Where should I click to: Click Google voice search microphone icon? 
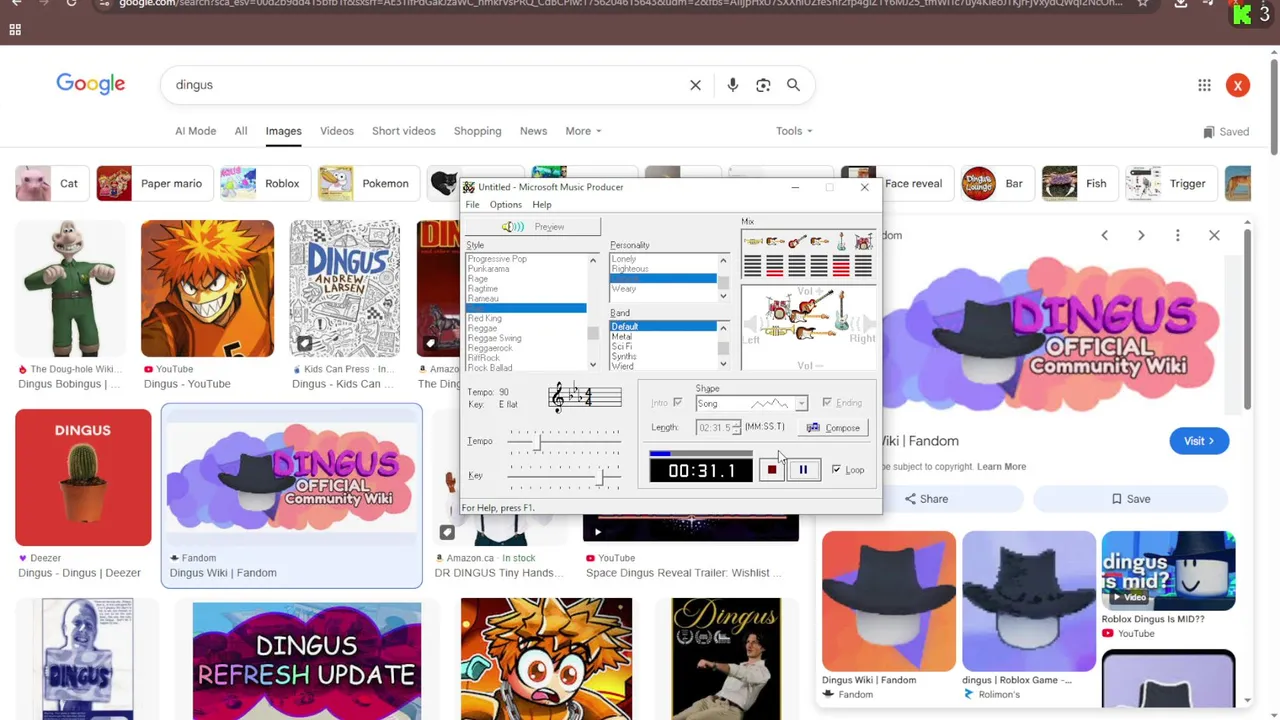pyautogui.click(x=733, y=85)
